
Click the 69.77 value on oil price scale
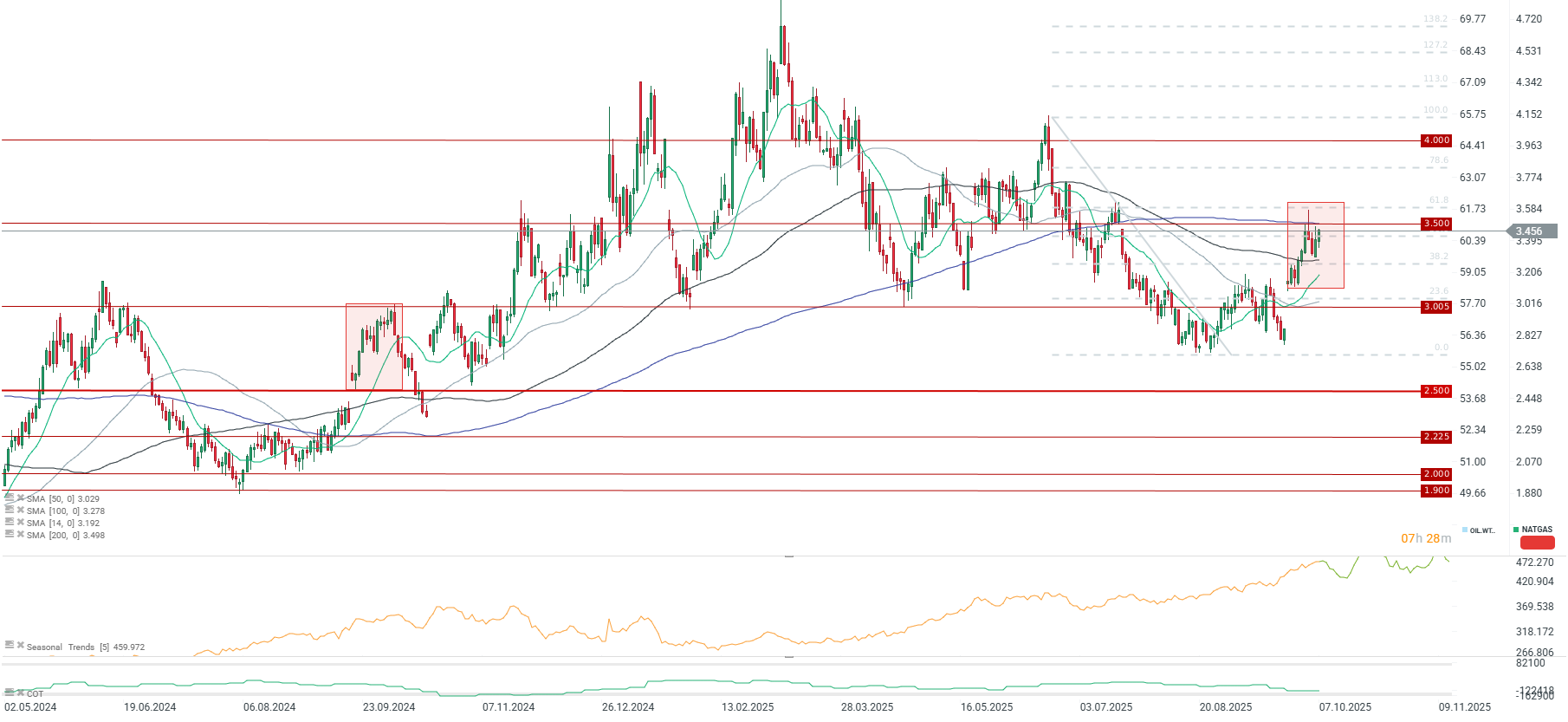[x=1473, y=19]
